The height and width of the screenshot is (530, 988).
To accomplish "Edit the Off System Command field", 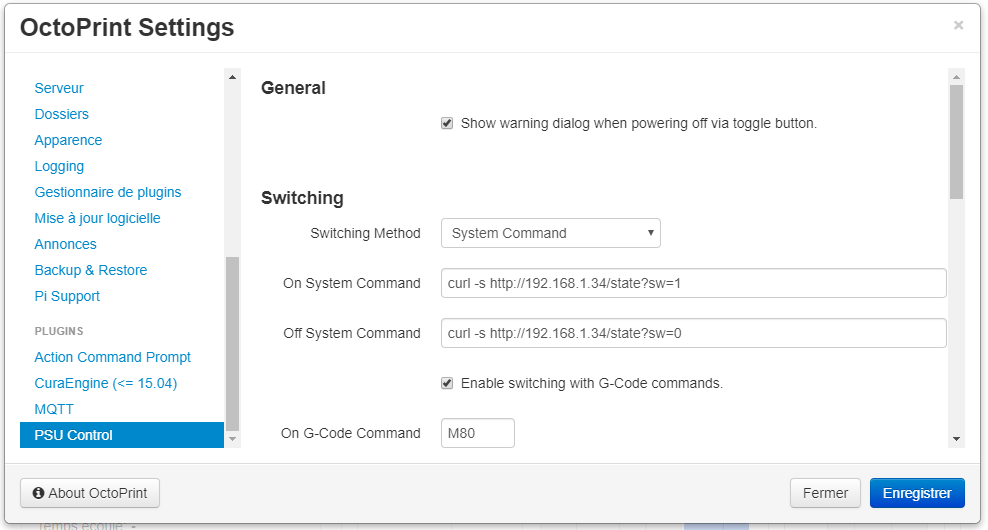I will 693,333.
